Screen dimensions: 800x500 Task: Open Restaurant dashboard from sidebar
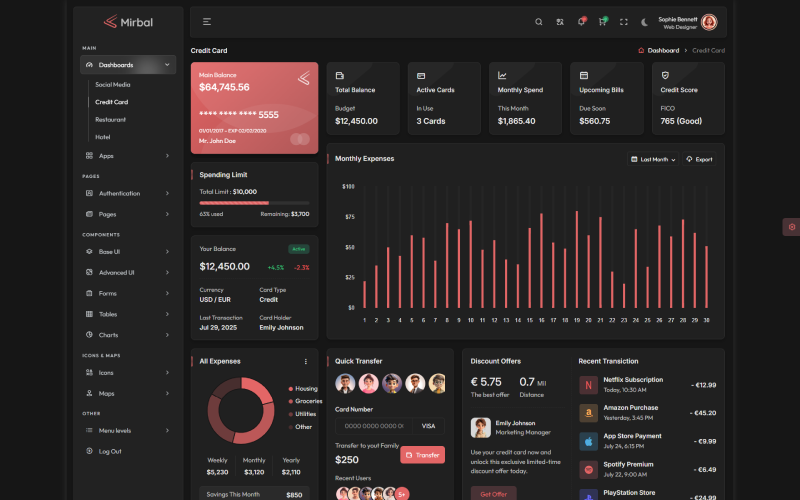pyautogui.click(x=110, y=119)
